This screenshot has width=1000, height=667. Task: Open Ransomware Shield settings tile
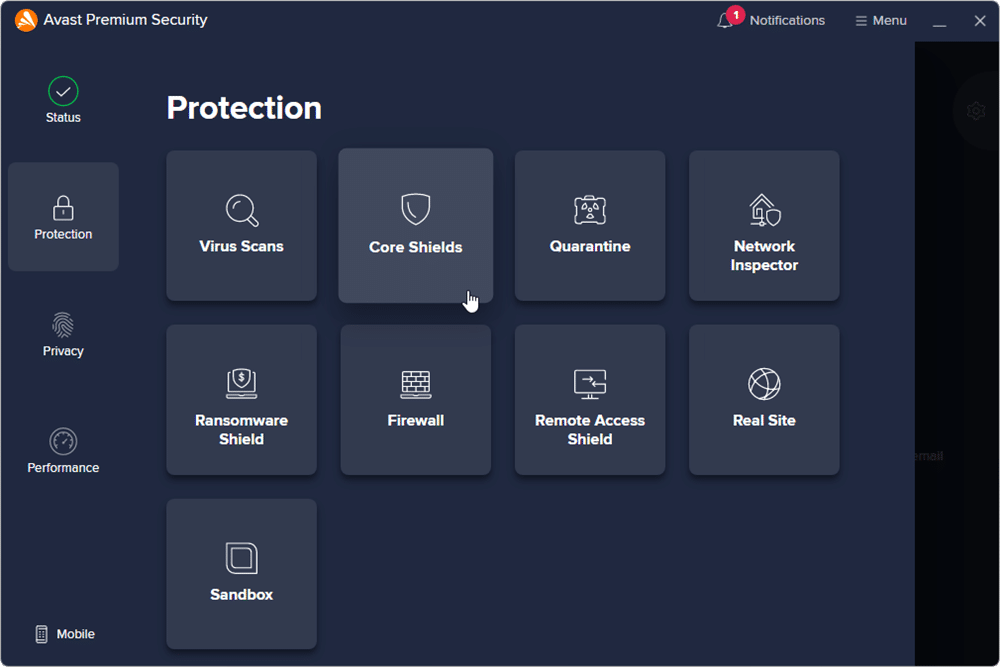[241, 400]
